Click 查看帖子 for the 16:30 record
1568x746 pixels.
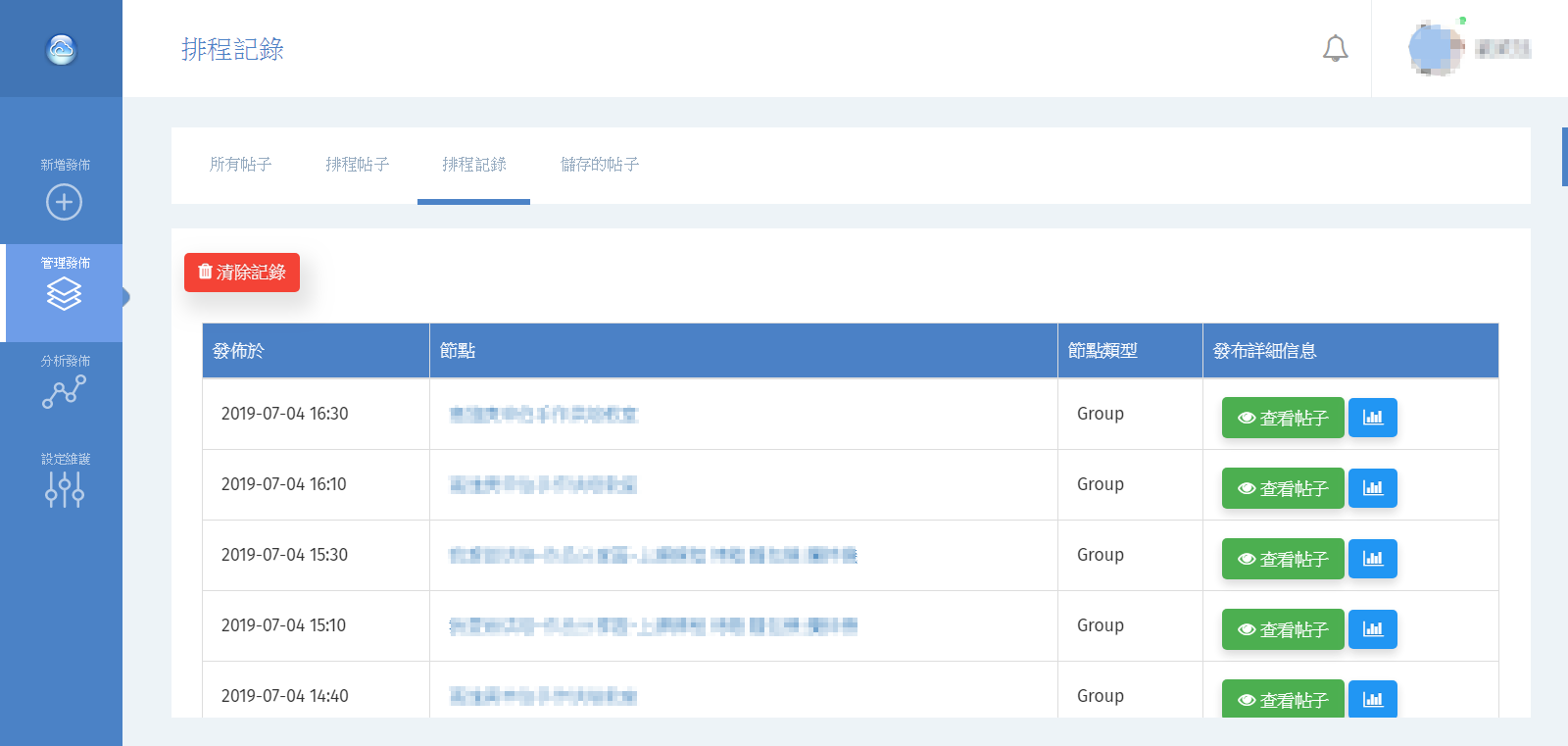click(1282, 418)
